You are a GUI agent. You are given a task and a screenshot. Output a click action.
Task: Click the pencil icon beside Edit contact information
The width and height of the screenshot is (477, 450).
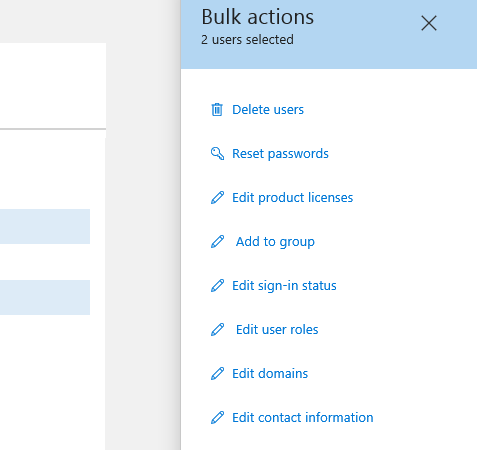coord(217,417)
